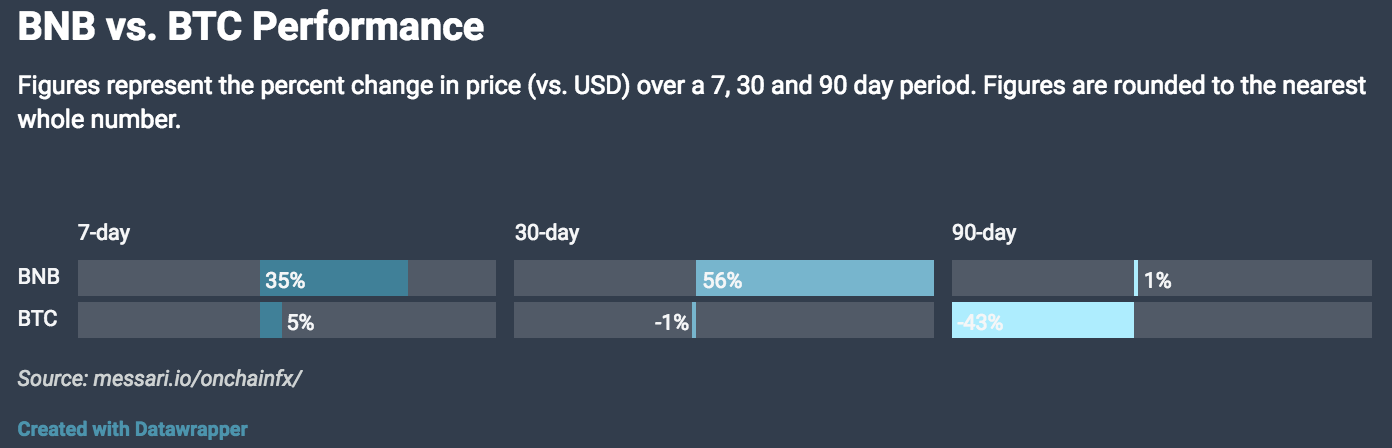Click the -1% value label
The width and height of the screenshot is (1392, 448).
pos(672,323)
